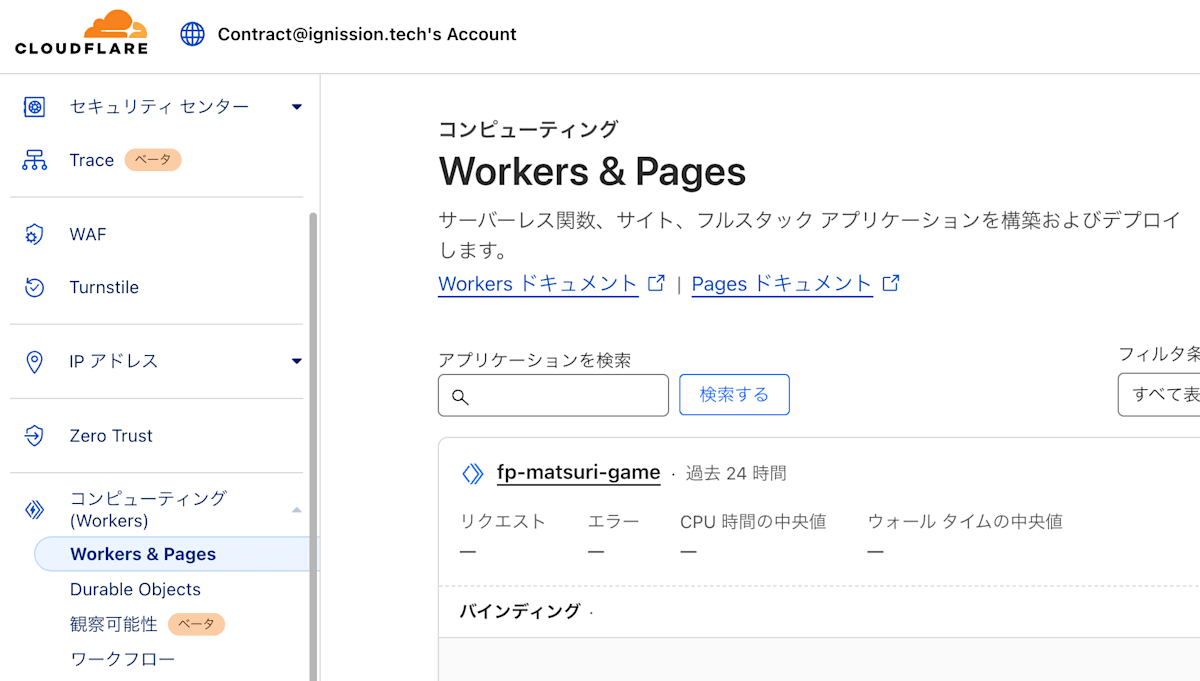Click the アプリケーションを検索 input field
1200x681 pixels.
coord(553,395)
